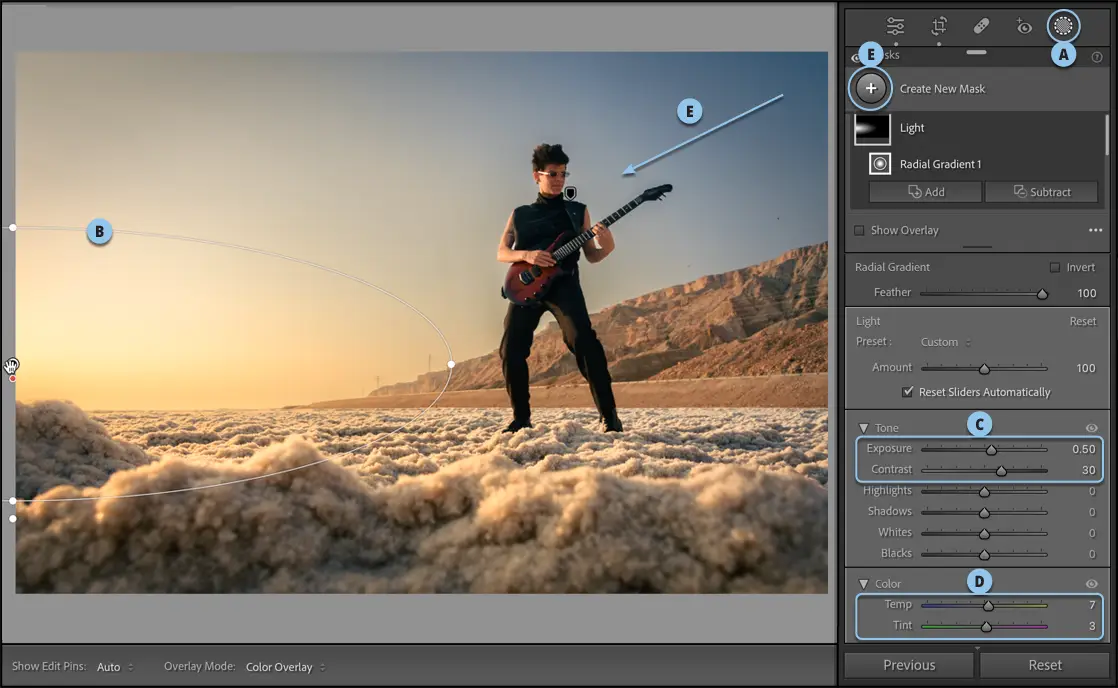Select the Radial Gradient 1 component icon
The height and width of the screenshot is (688, 1118).
tap(880, 163)
